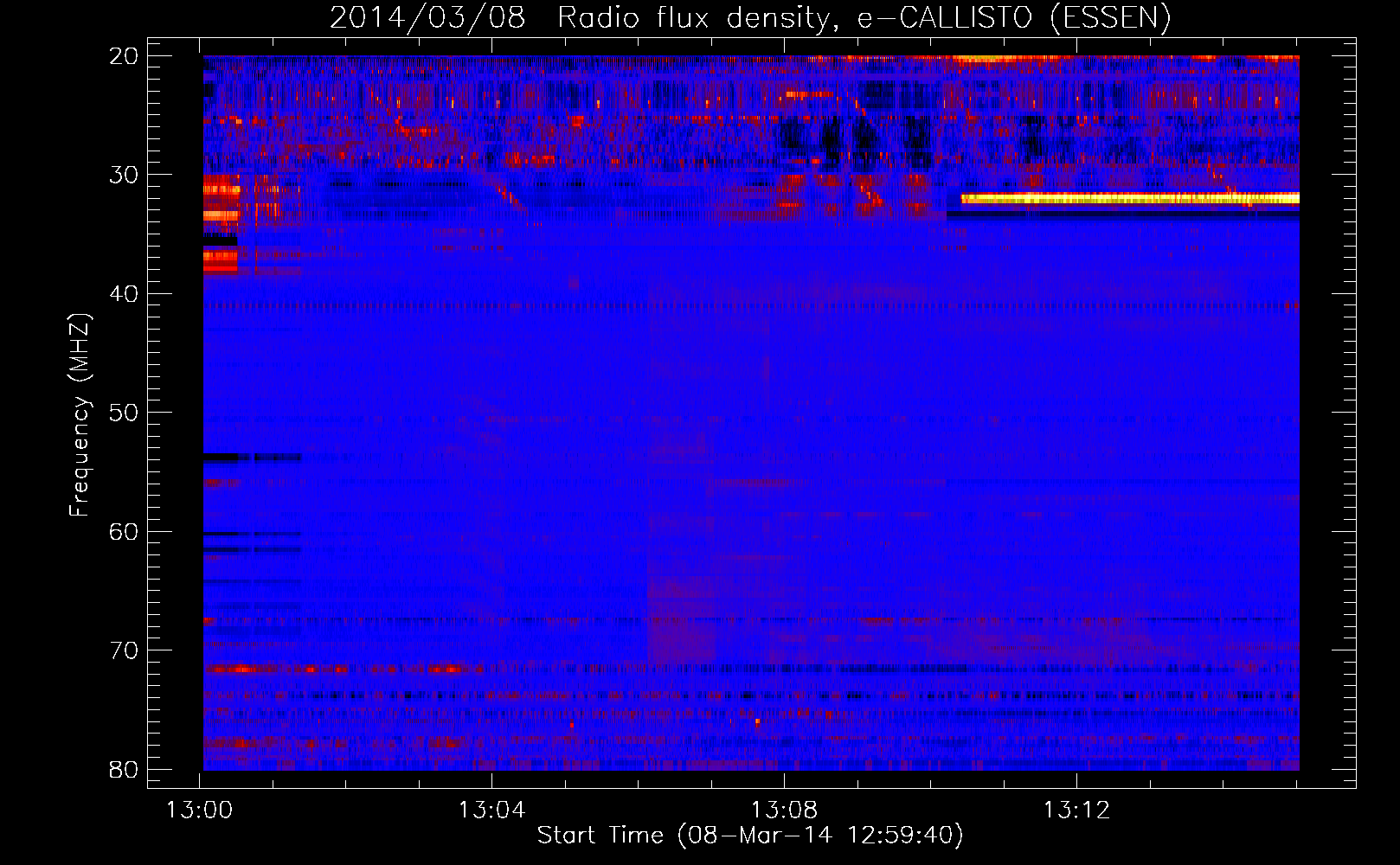Click the 'Frequency (MHZ)' axis label
1400x865 pixels.
pos(80,414)
